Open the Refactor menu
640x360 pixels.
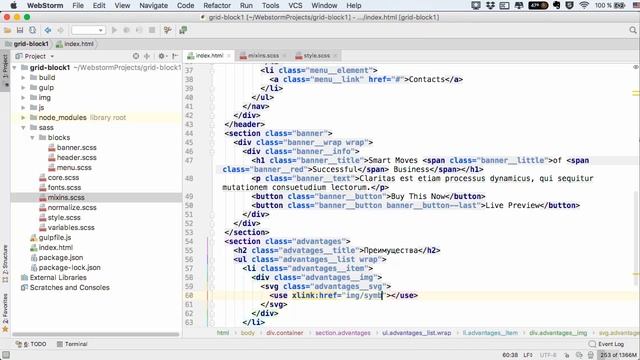tap(217, 5)
